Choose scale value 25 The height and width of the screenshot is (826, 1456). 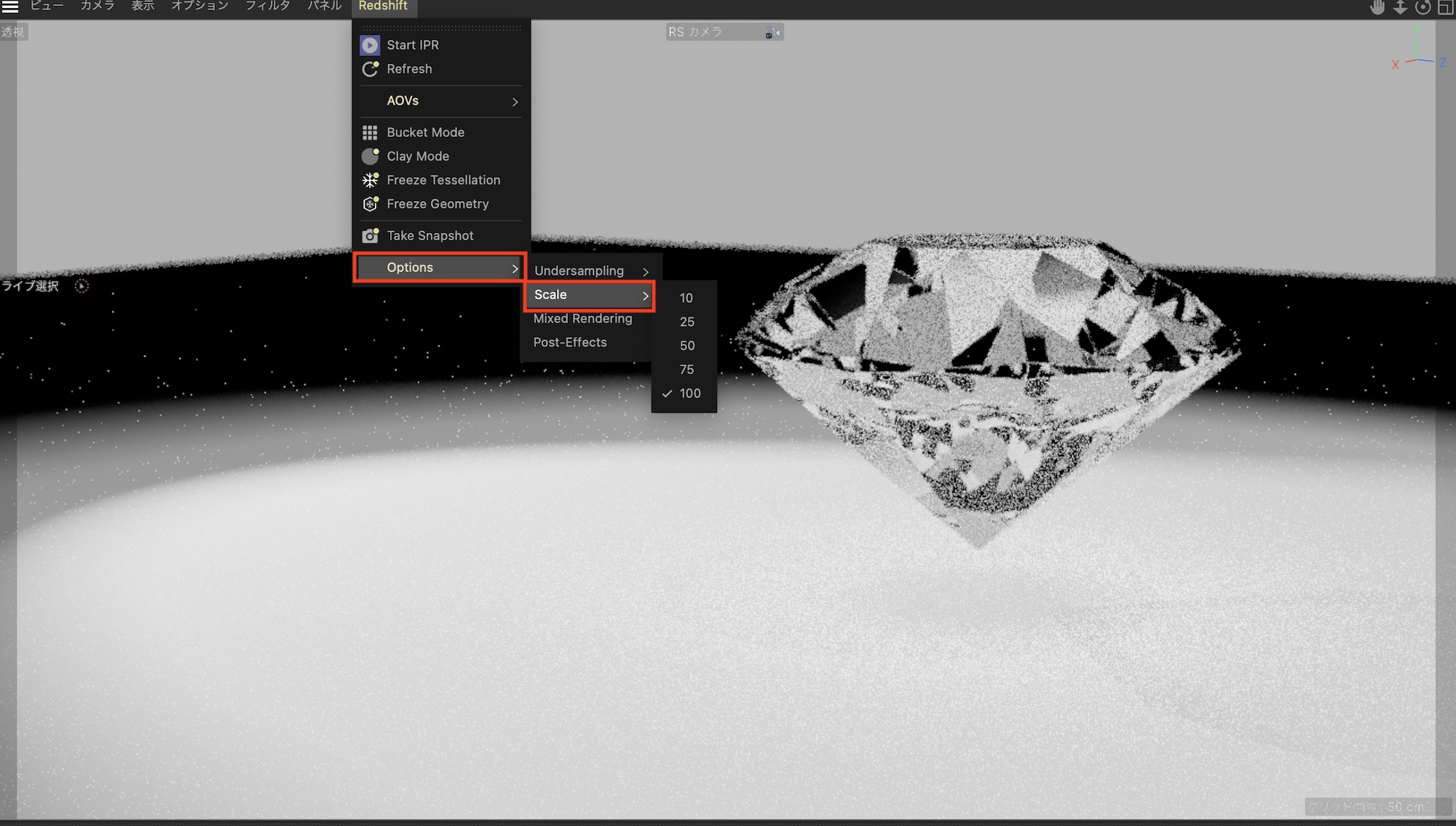[687, 322]
